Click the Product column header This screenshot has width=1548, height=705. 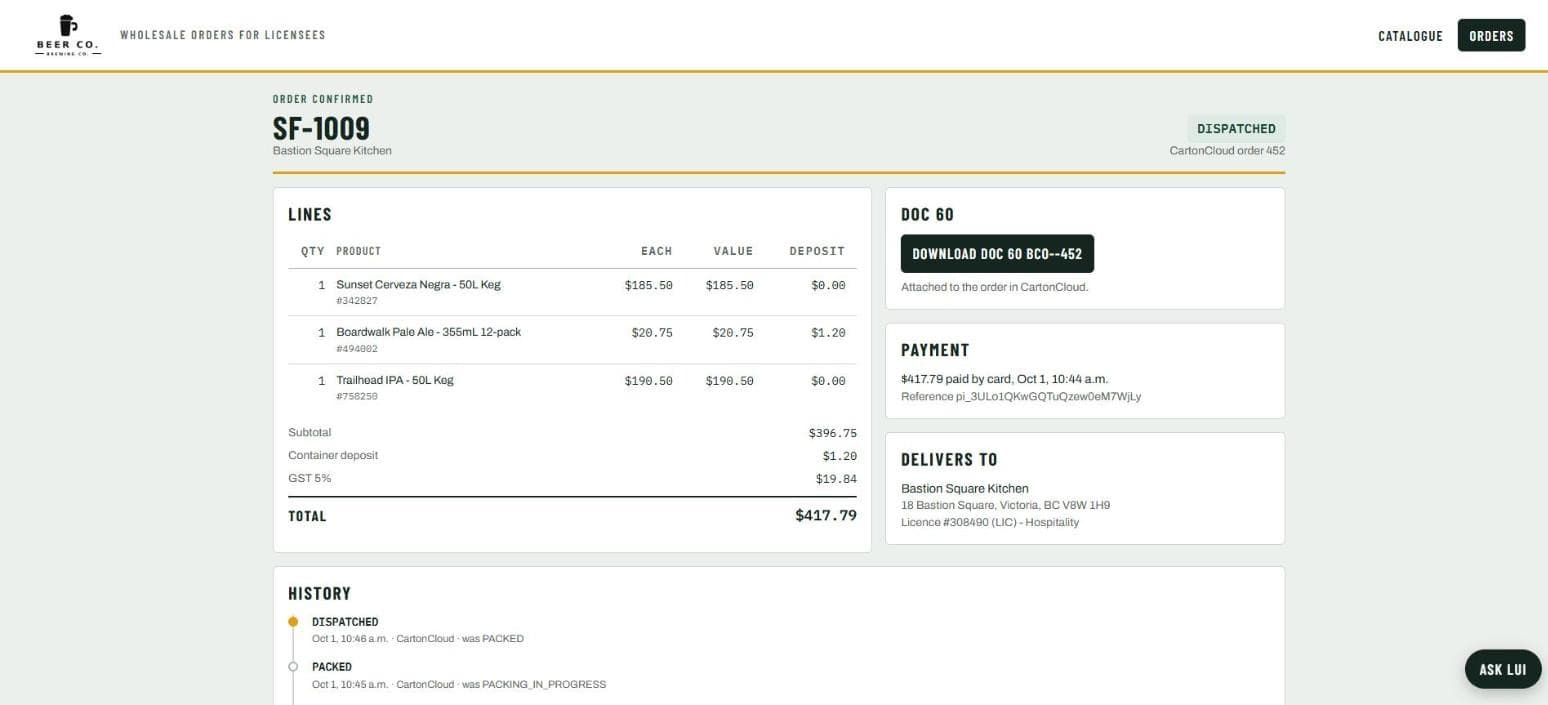coord(358,251)
